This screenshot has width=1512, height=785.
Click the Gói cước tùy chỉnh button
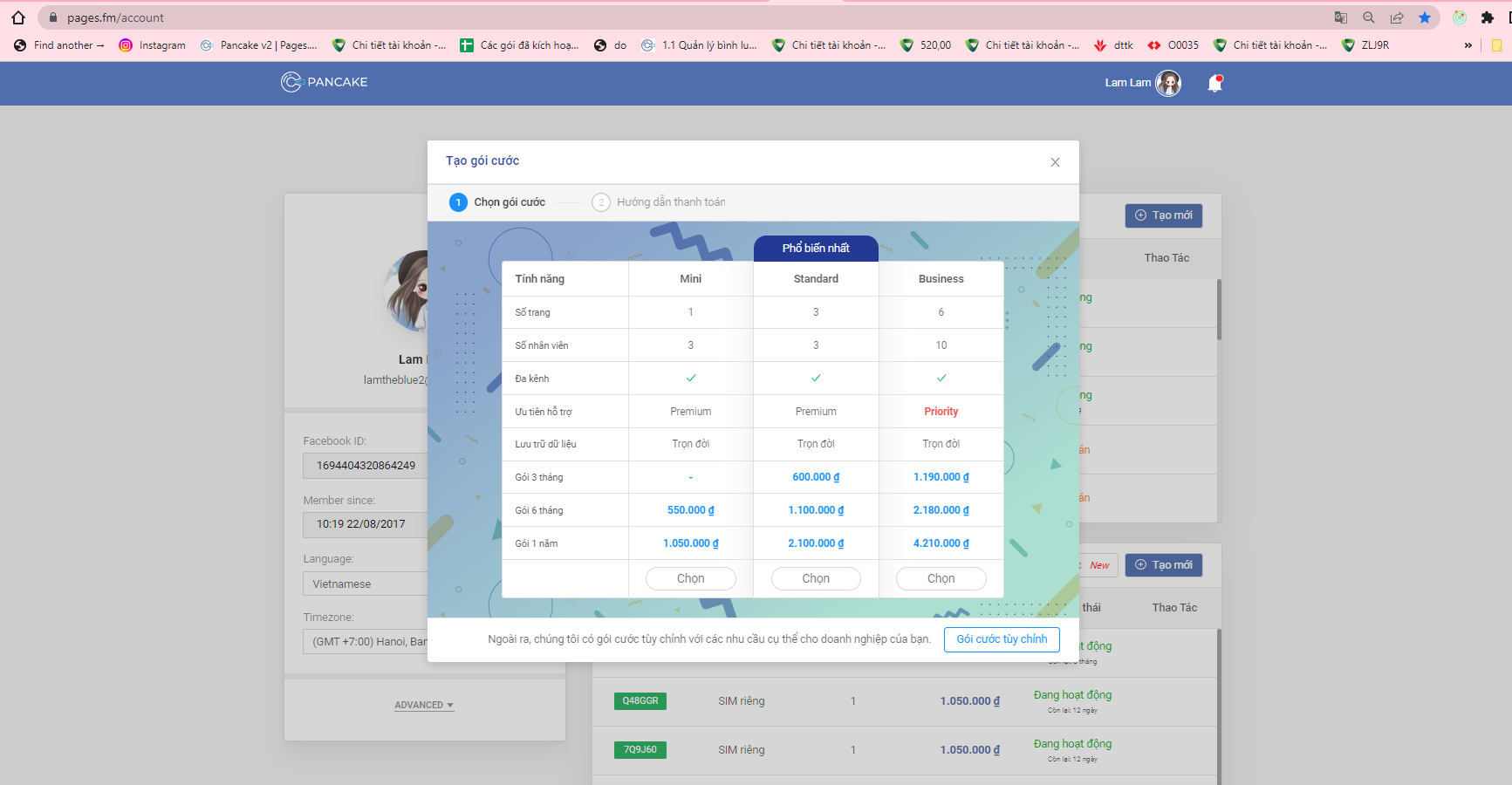[x=1002, y=639]
